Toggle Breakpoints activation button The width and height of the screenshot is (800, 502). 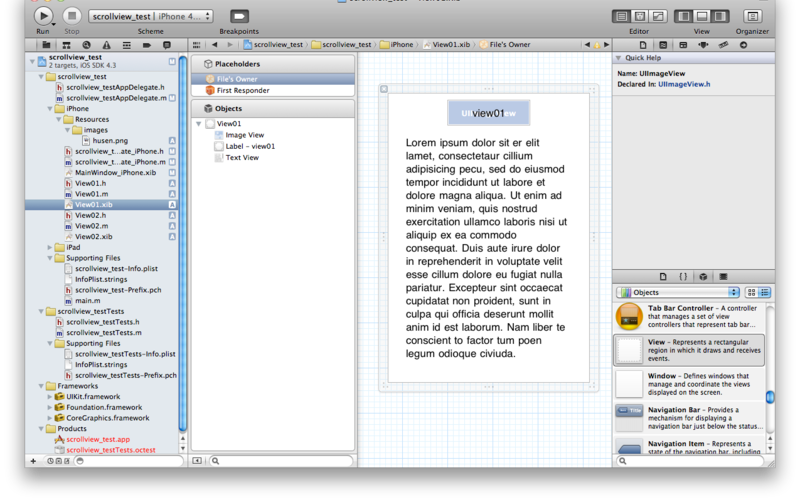pyautogui.click(x=239, y=16)
